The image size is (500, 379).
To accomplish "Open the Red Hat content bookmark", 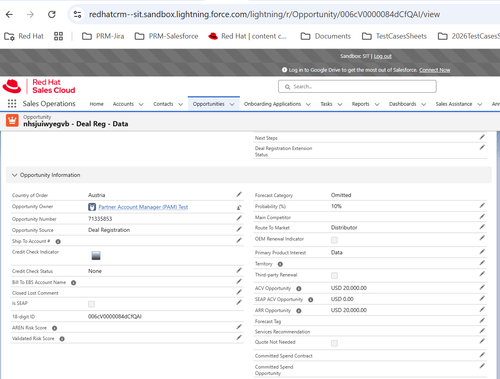I will coord(247,36).
